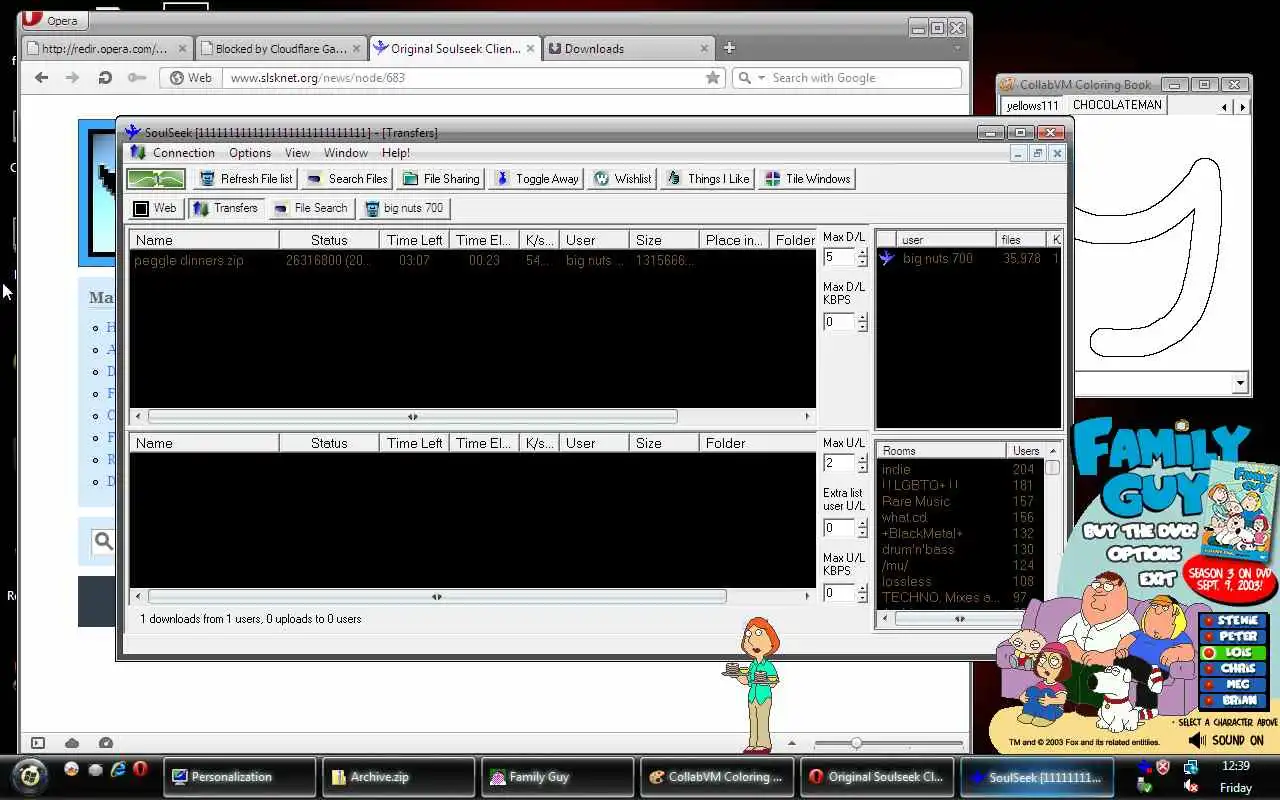Image resolution: width=1280 pixels, height=800 pixels.
Task: Click Tile Windows button
Action: [x=808, y=179]
